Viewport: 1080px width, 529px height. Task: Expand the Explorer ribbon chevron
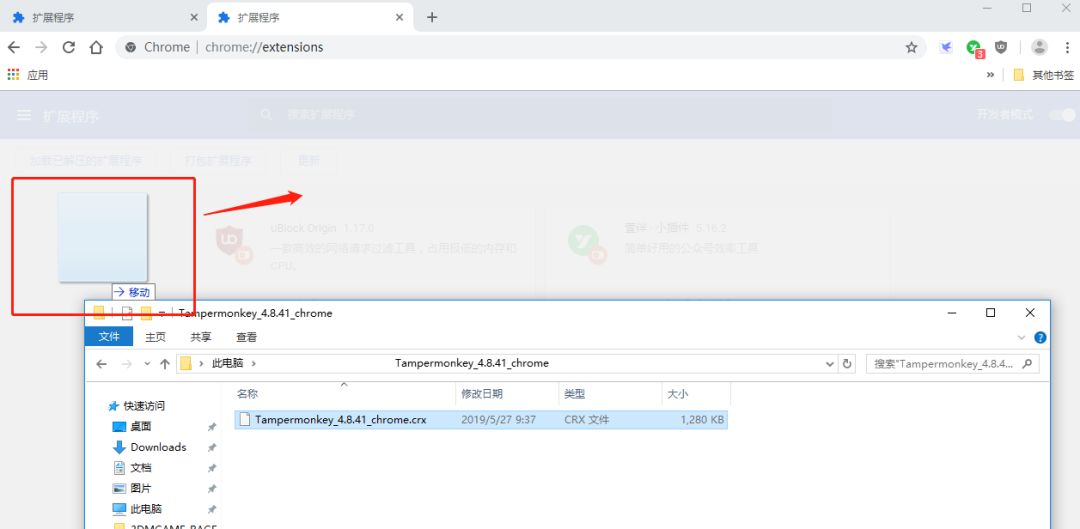(x=1021, y=338)
